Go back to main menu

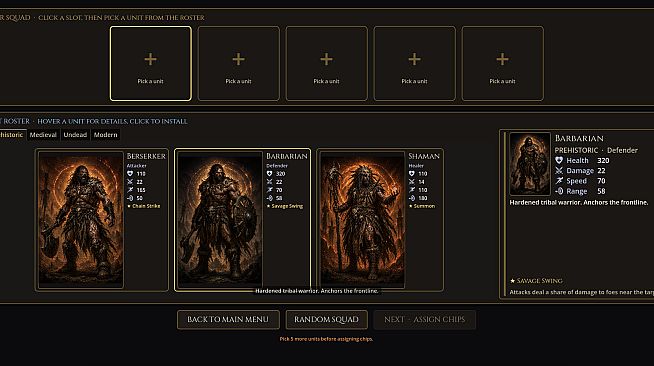[x=228, y=319]
